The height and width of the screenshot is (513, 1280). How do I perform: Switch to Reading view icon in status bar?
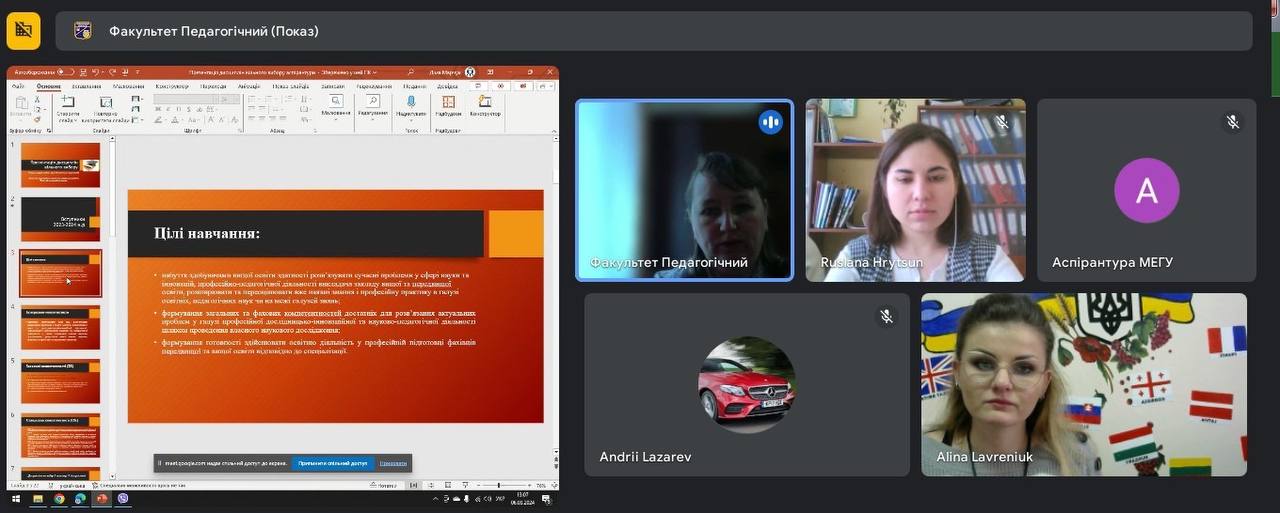pyautogui.click(x=448, y=485)
